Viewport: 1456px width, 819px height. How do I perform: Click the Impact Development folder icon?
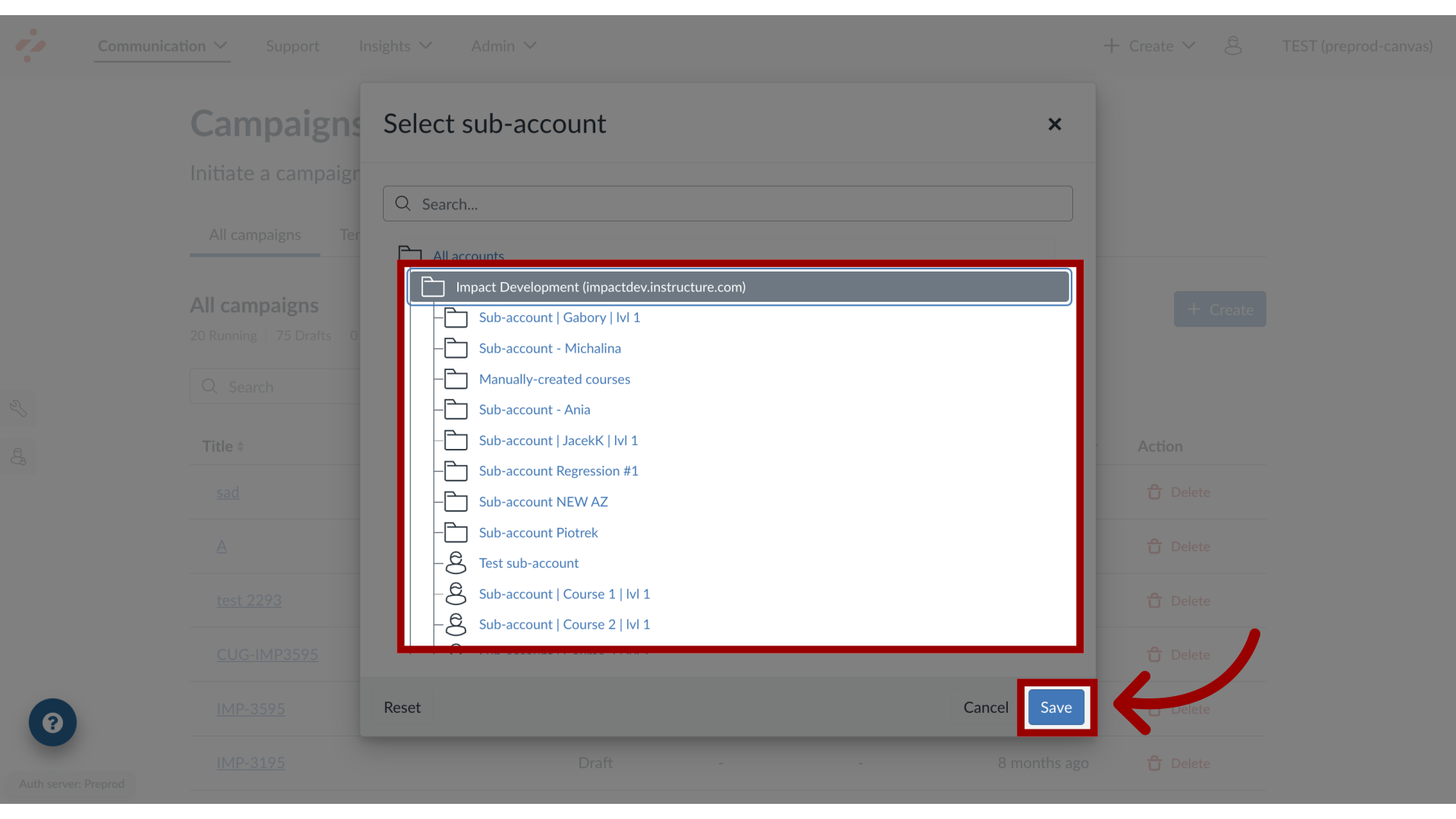pos(433,287)
